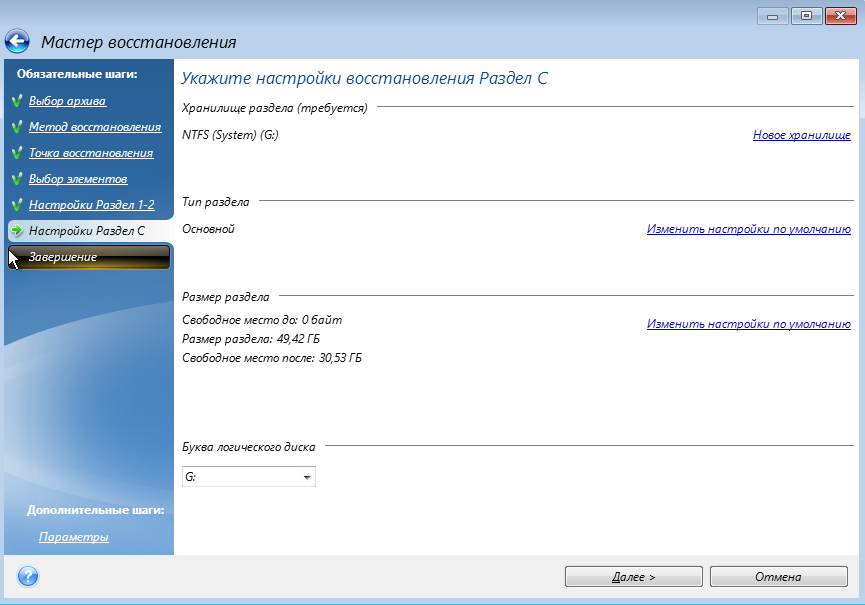Open help via the question mark icon
Screen dimensions: 865x605
[x=28, y=577]
